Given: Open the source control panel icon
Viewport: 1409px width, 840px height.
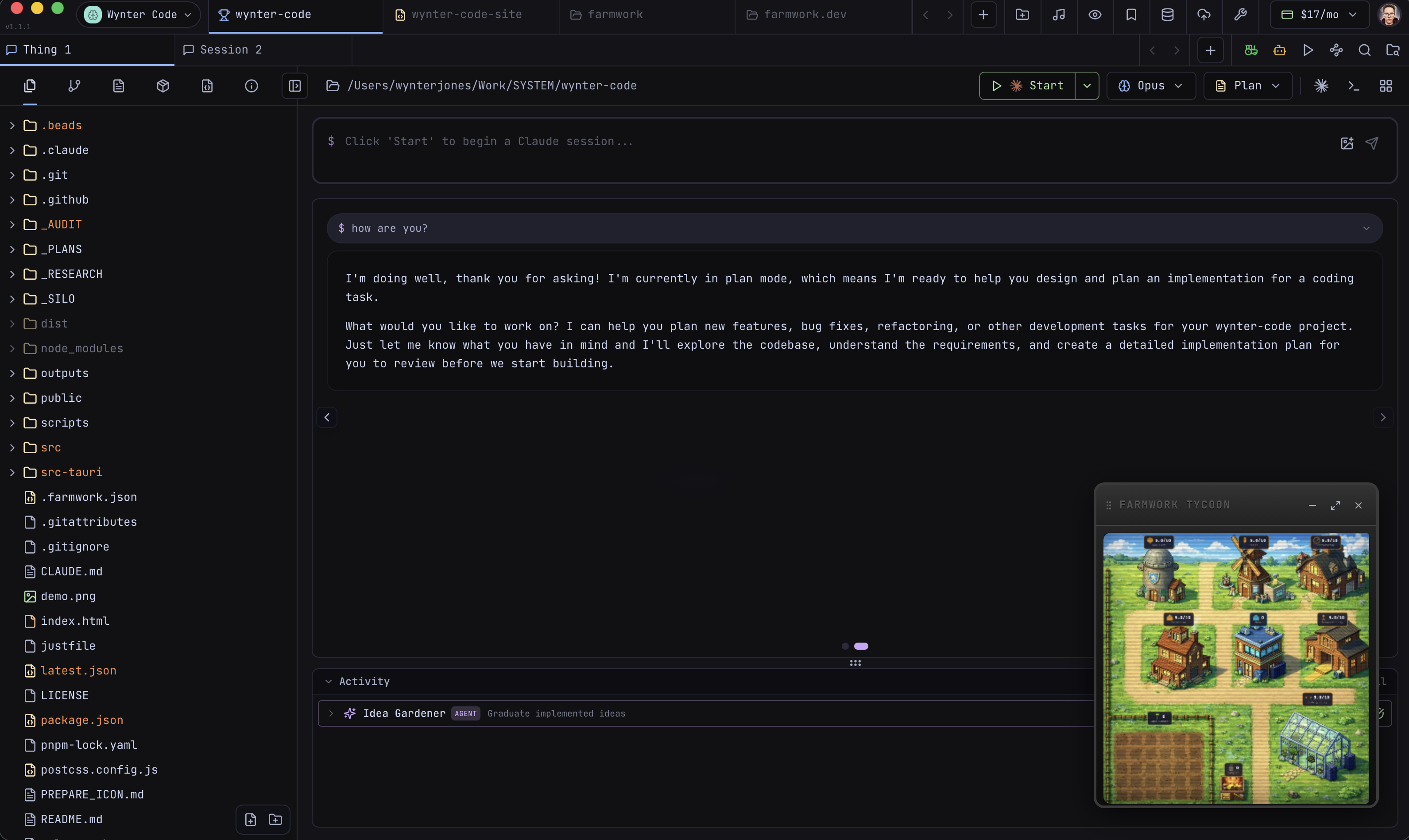Looking at the screenshot, I should [74, 85].
